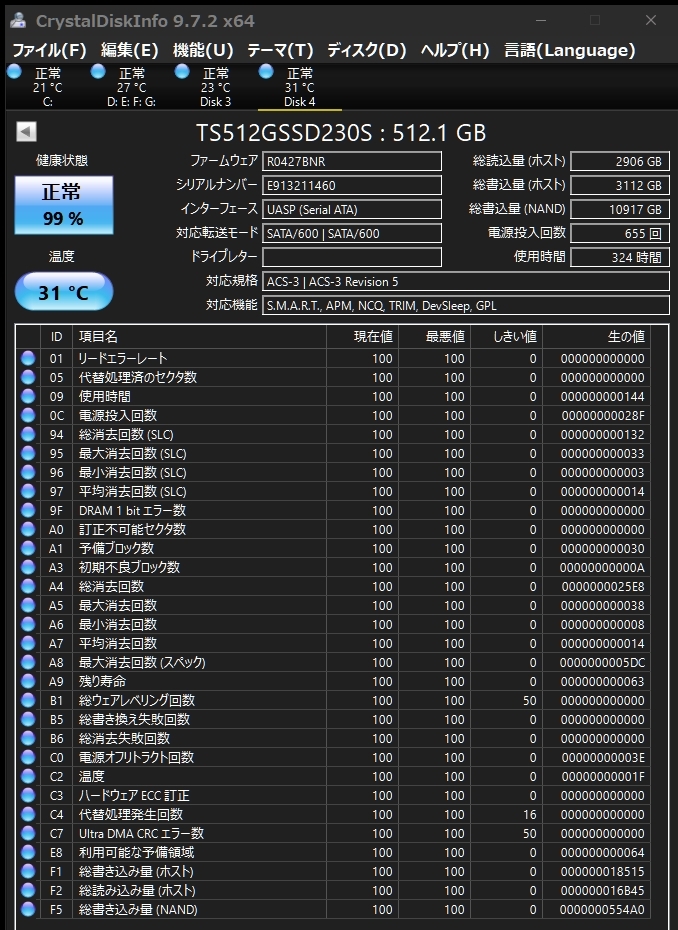Click the 31 °C temperature button

pos(63,292)
